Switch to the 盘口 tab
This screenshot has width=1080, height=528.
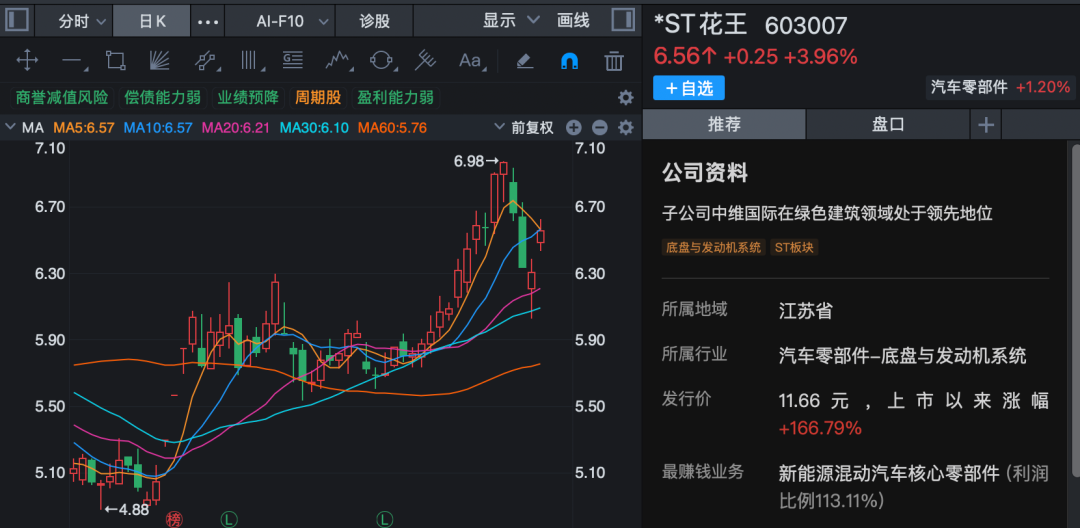[x=887, y=124]
